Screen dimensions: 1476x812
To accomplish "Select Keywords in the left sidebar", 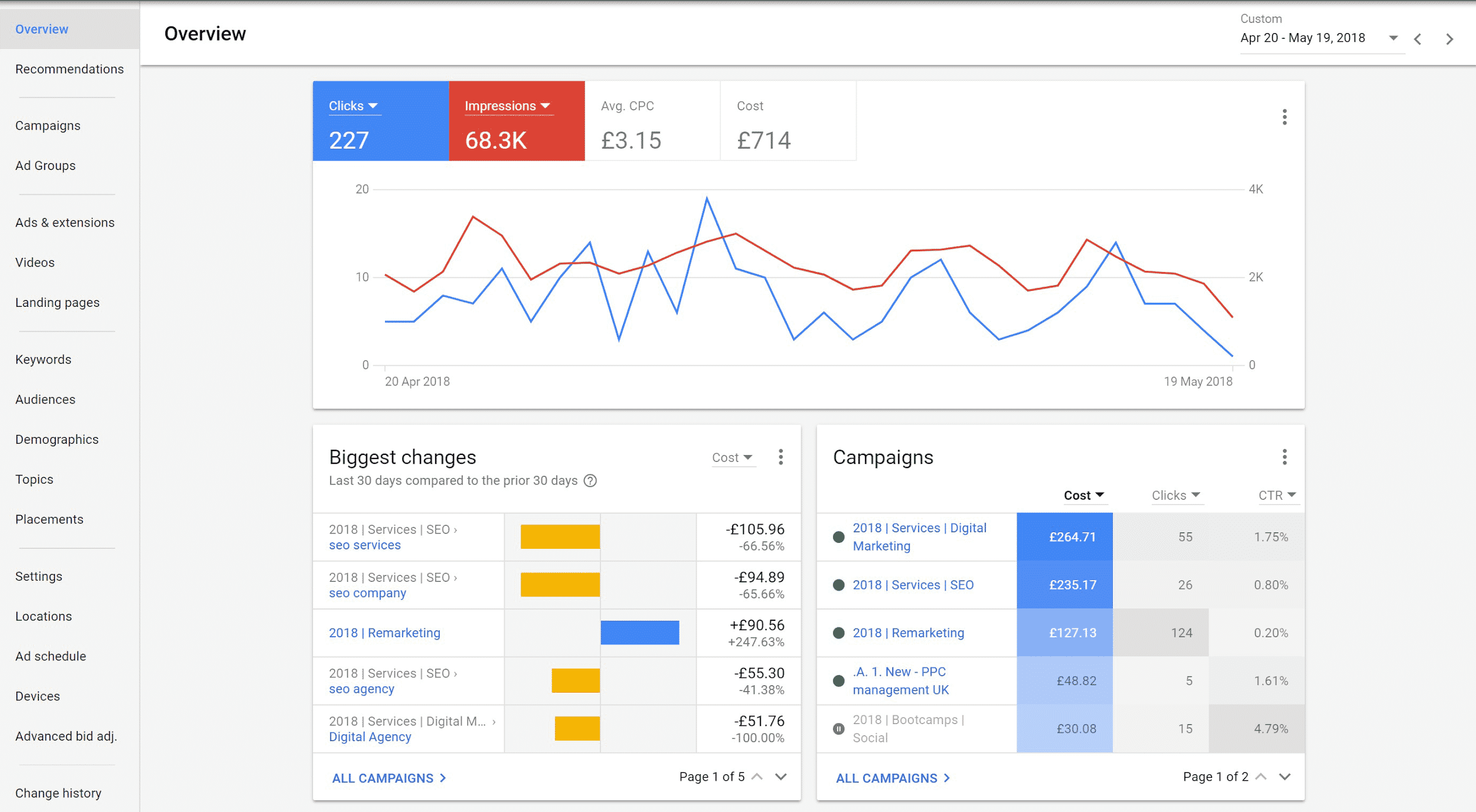I will coord(42,359).
